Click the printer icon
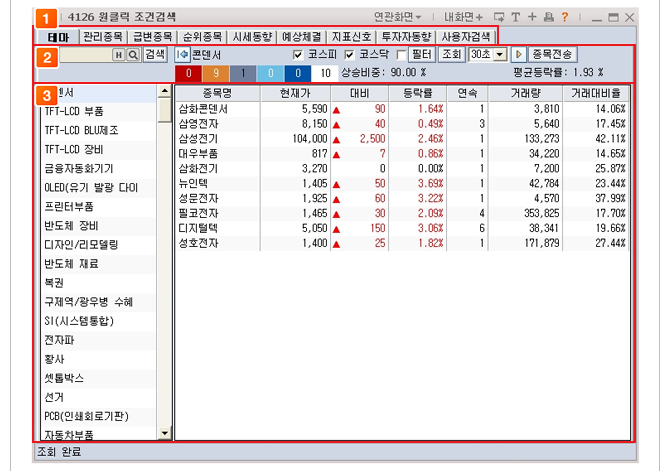 pos(549,17)
